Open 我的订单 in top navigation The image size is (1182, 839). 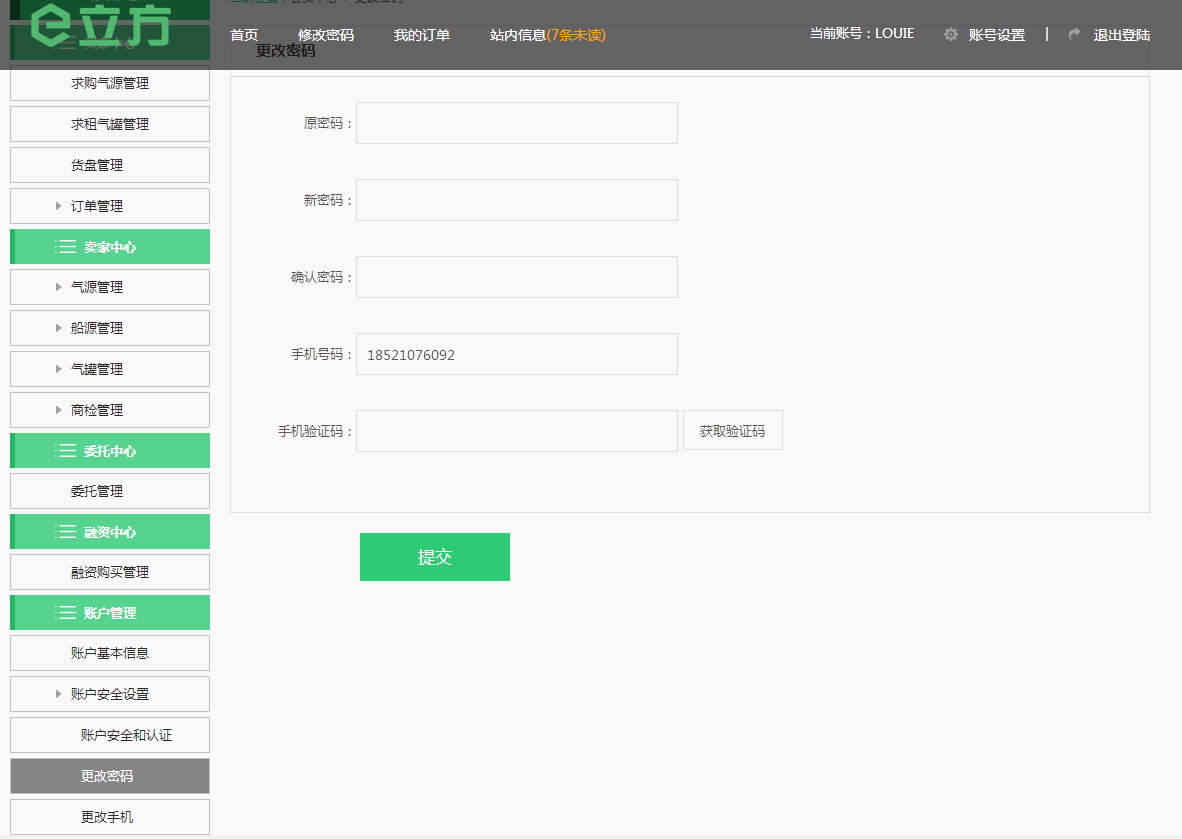pyautogui.click(x=421, y=35)
